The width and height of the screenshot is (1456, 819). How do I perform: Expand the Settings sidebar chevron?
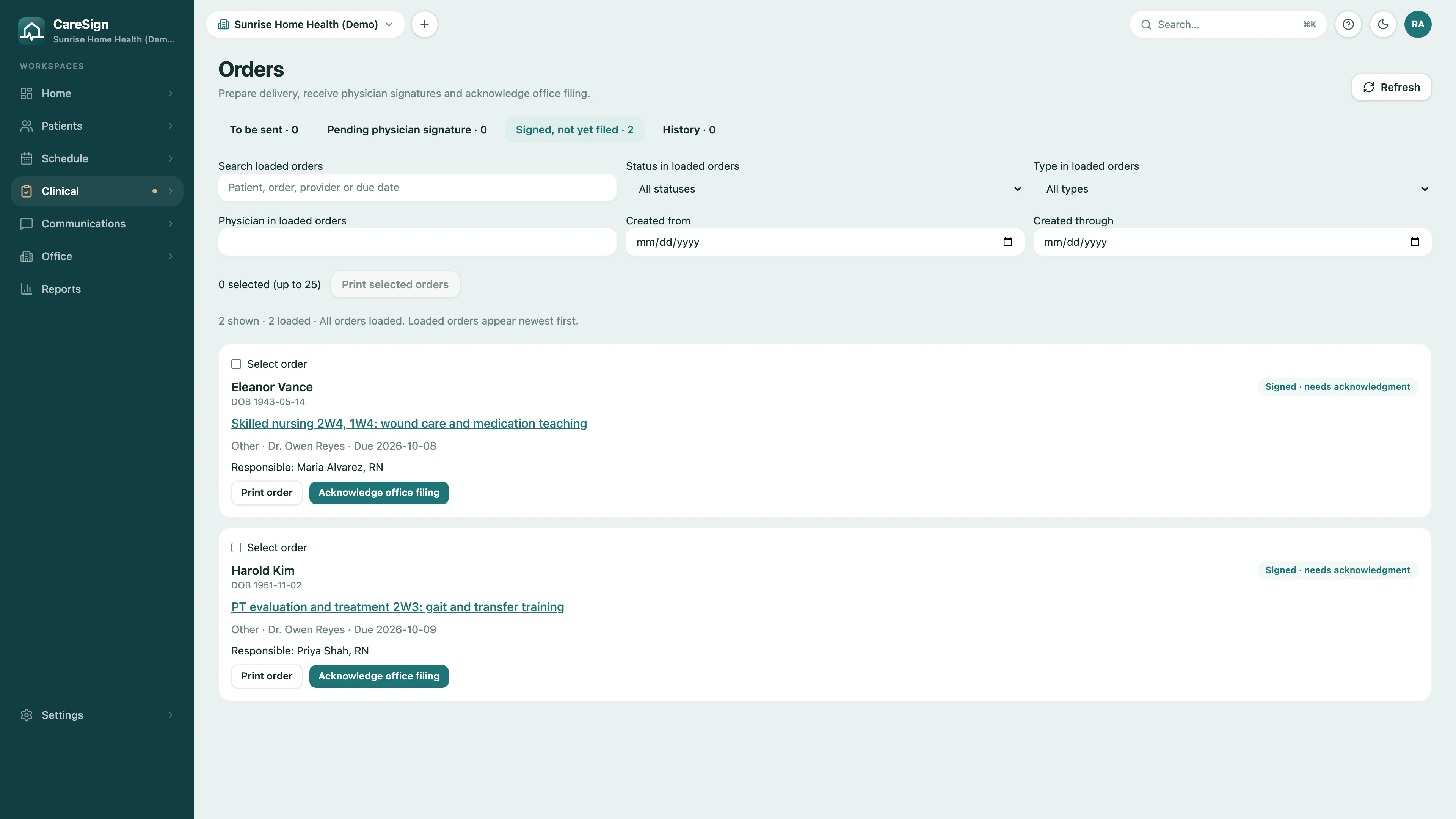(x=170, y=715)
